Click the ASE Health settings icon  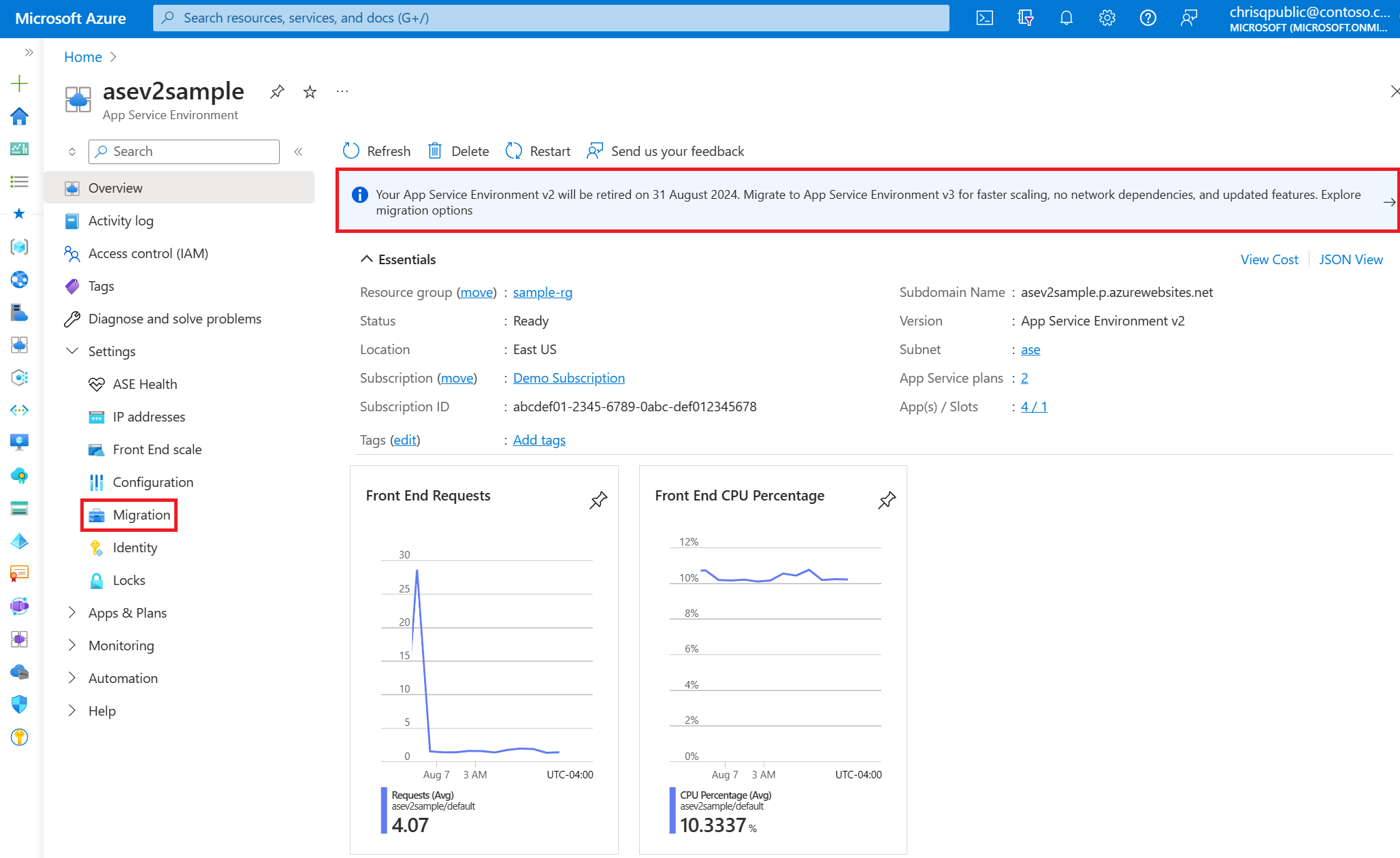(x=97, y=383)
